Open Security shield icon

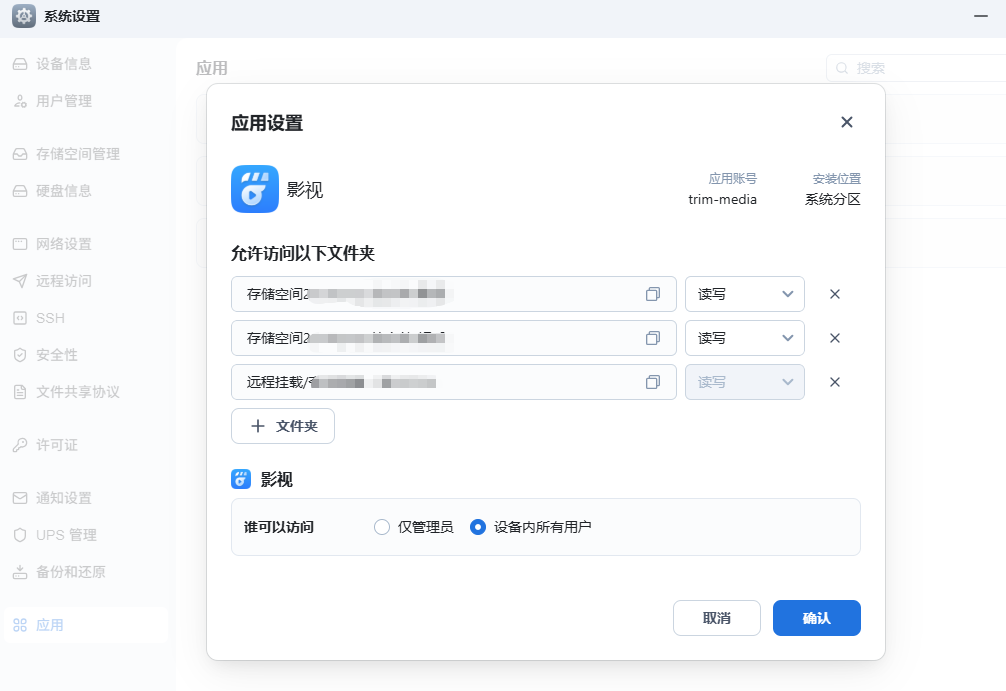click(20, 355)
